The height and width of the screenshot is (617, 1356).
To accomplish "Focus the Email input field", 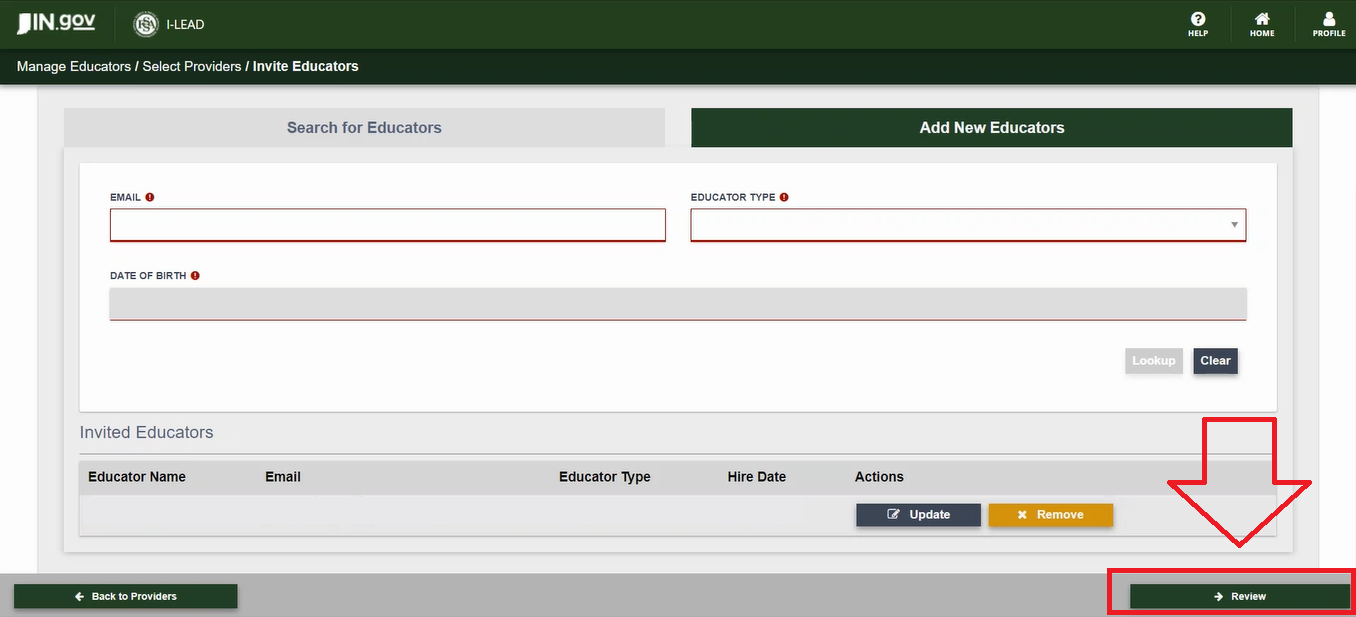I will [x=387, y=225].
